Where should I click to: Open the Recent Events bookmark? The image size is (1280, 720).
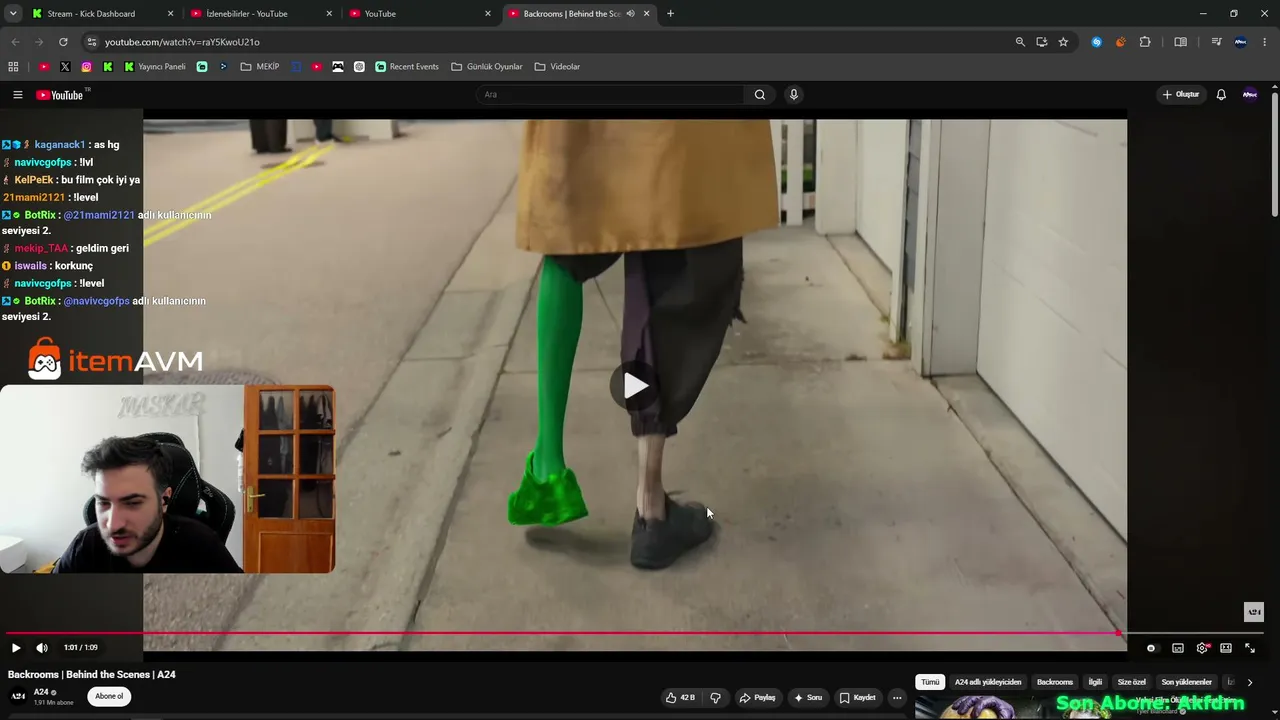407,67
